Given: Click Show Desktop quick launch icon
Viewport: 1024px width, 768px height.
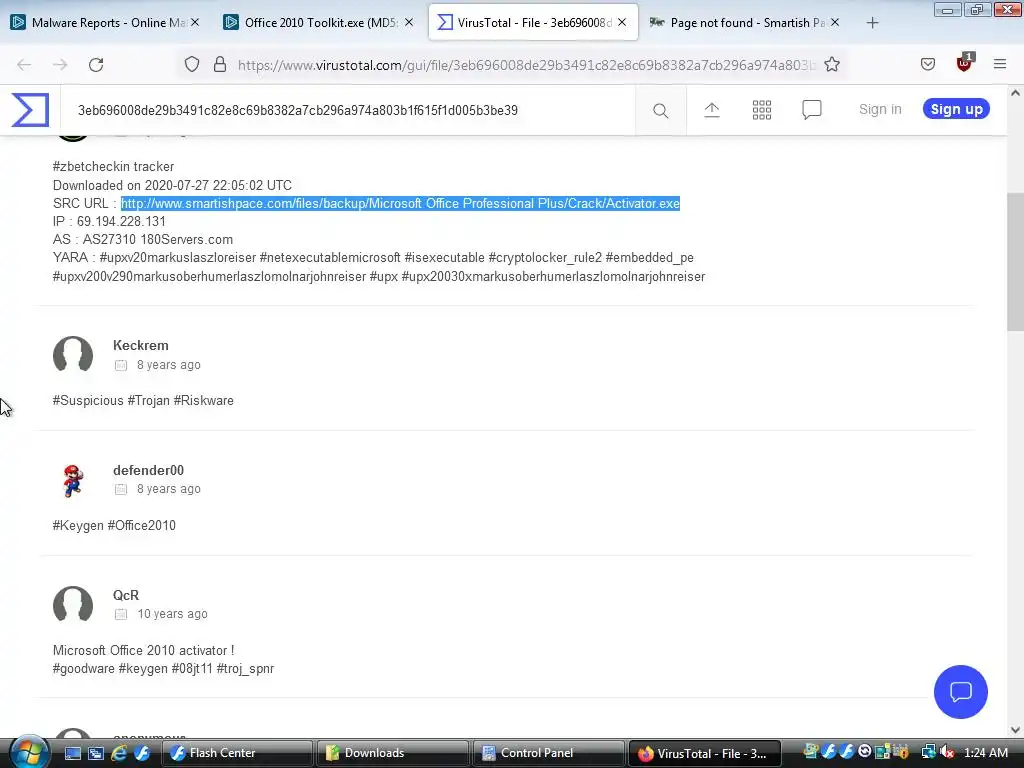Looking at the screenshot, I should pos(72,754).
